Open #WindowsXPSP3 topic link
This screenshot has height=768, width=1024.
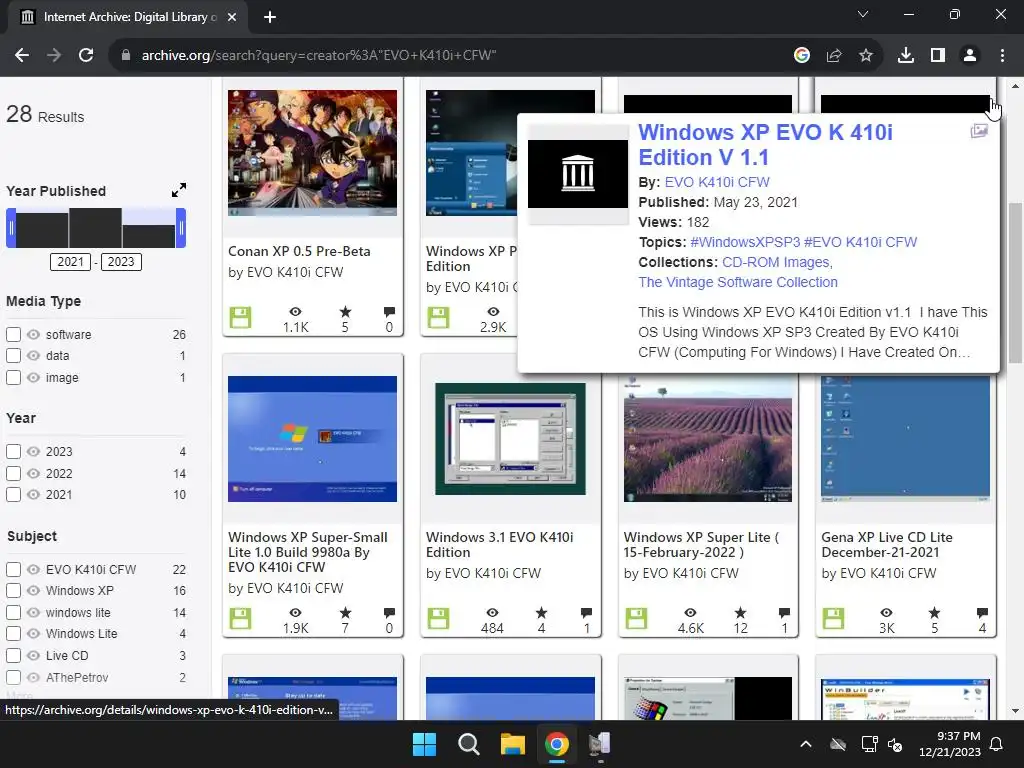745,242
